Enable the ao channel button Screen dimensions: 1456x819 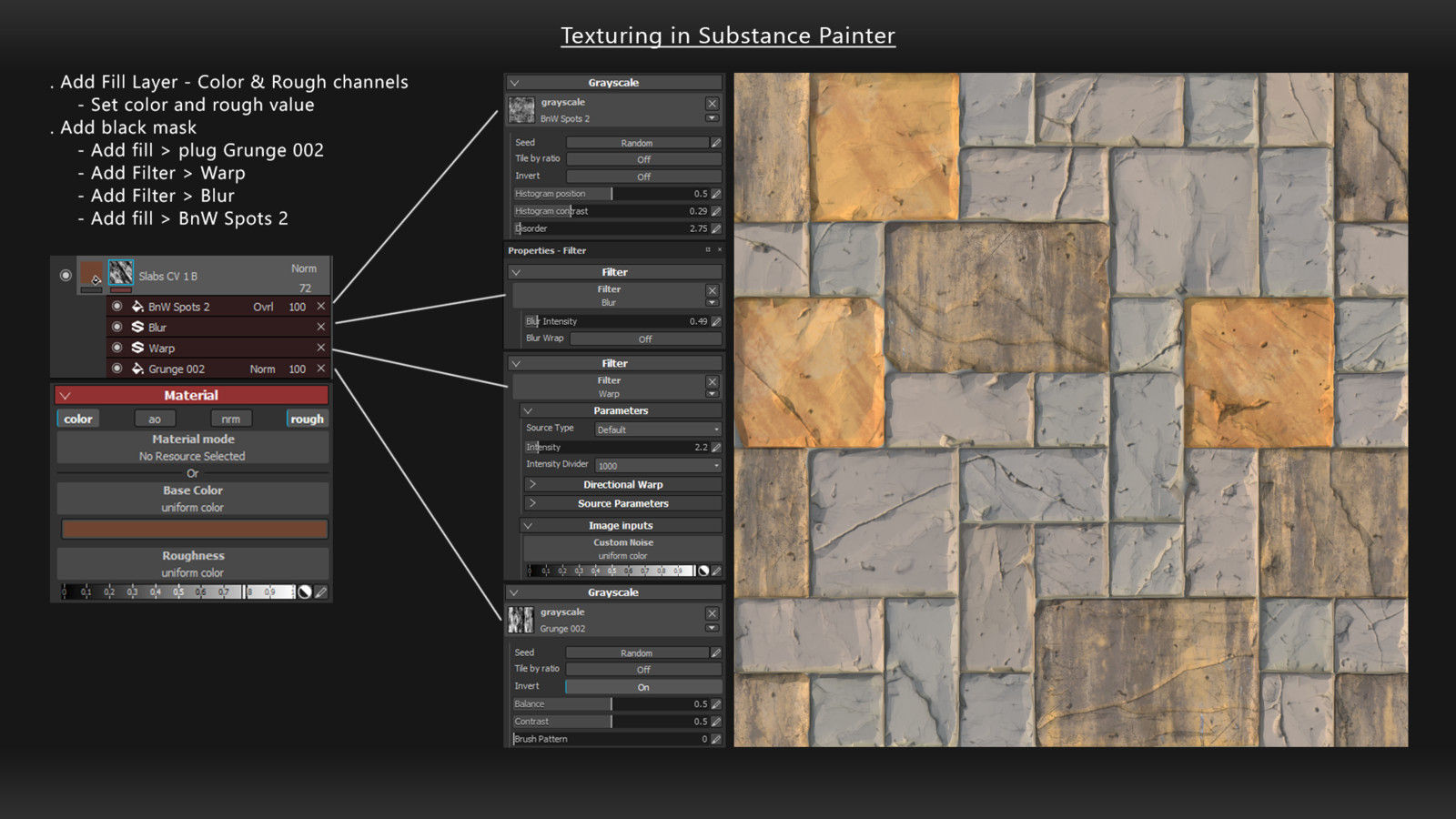[x=155, y=419]
